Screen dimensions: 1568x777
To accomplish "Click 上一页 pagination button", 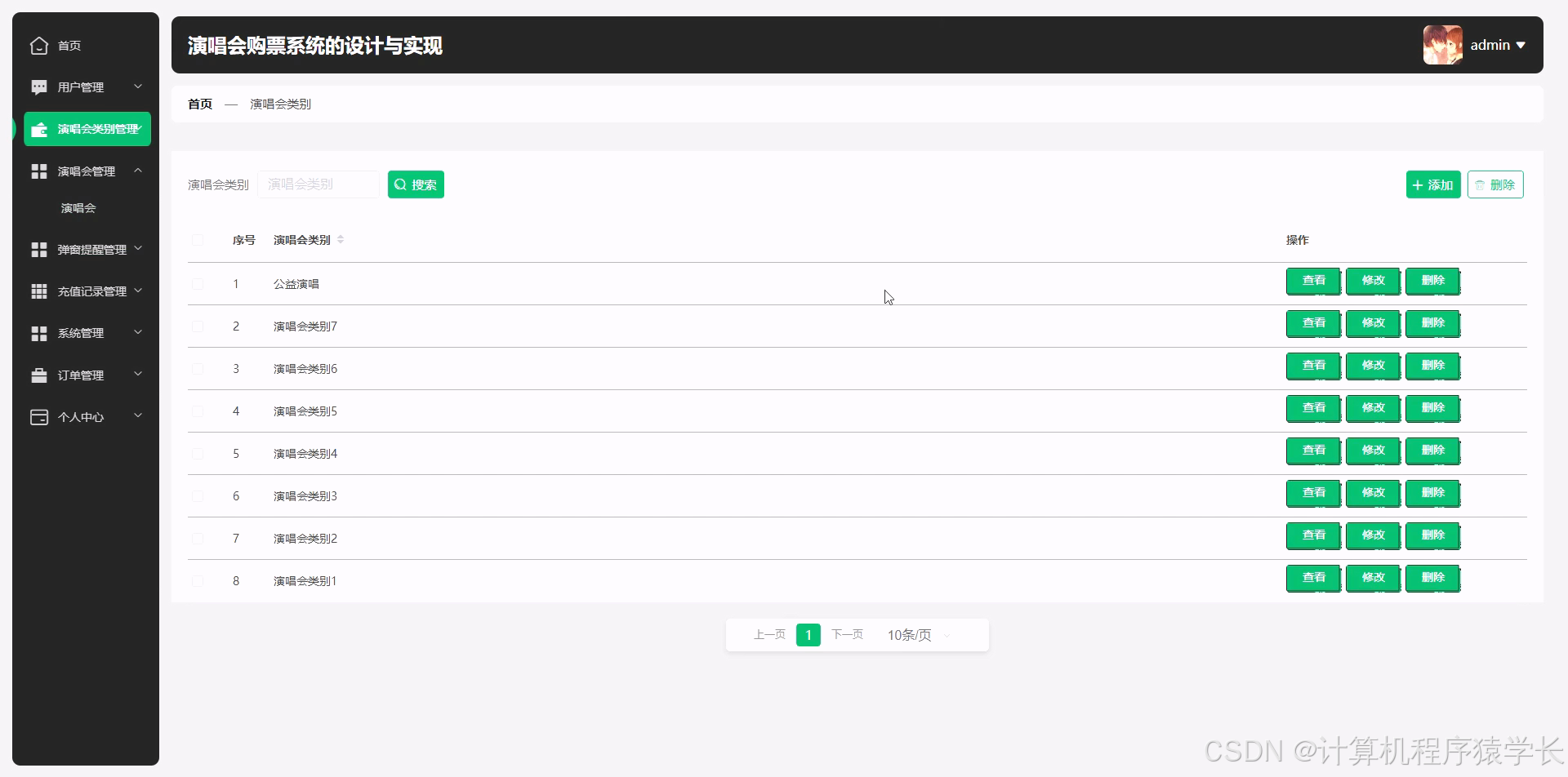I will coord(769,634).
